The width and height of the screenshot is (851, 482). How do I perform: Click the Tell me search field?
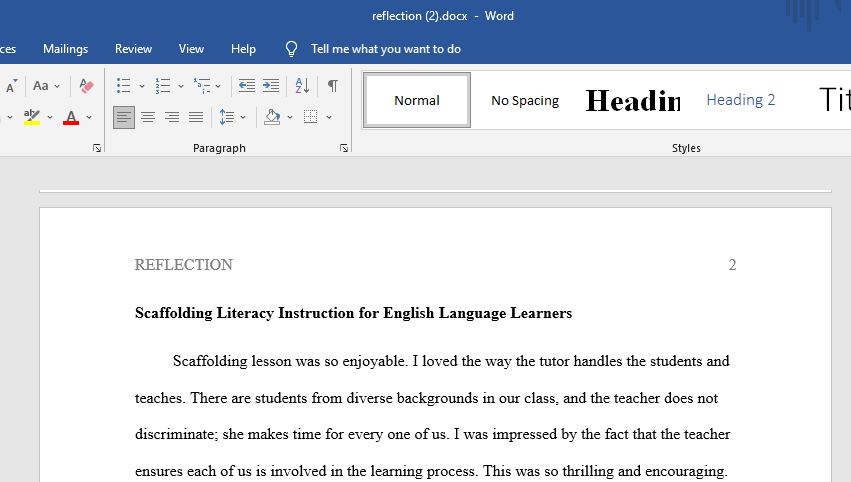pos(386,49)
